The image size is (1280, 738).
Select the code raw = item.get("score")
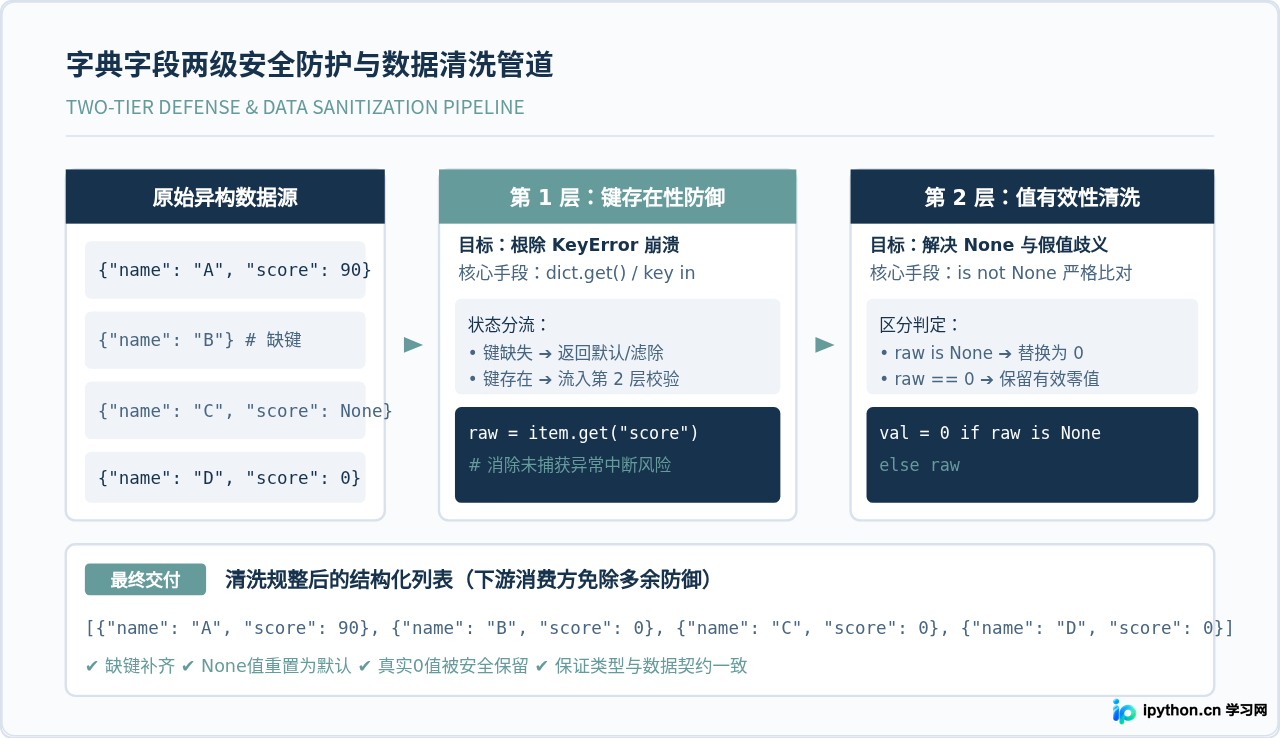584,433
